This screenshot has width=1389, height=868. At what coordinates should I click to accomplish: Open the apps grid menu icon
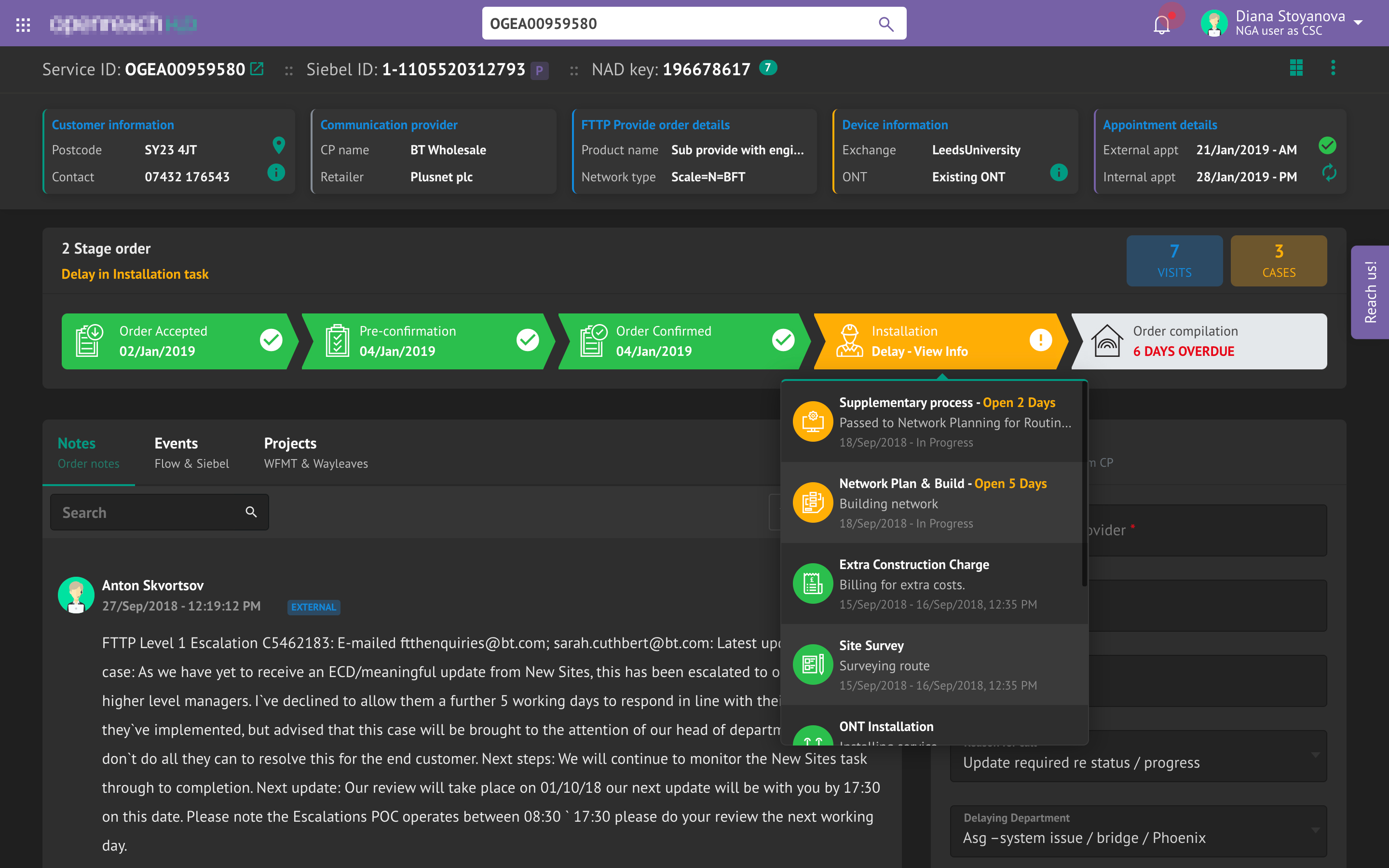pyautogui.click(x=23, y=24)
